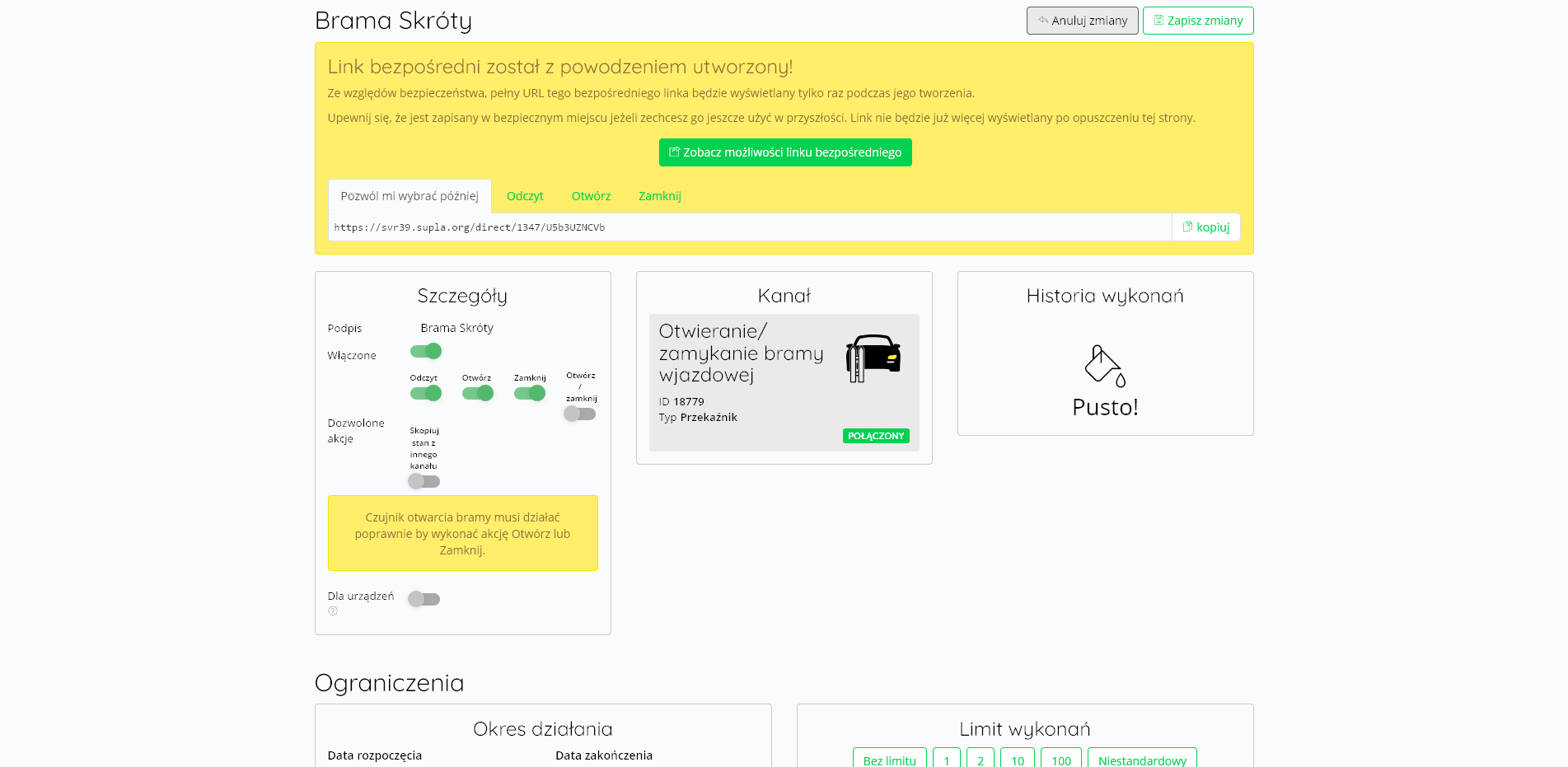
Task: Enable the Otwórz / zamknij switch
Action: tap(580, 414)
